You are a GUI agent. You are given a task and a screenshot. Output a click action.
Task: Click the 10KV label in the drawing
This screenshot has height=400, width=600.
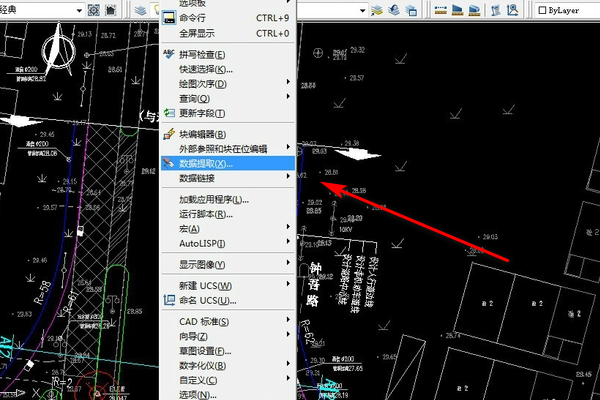click(x=346, y=230)
